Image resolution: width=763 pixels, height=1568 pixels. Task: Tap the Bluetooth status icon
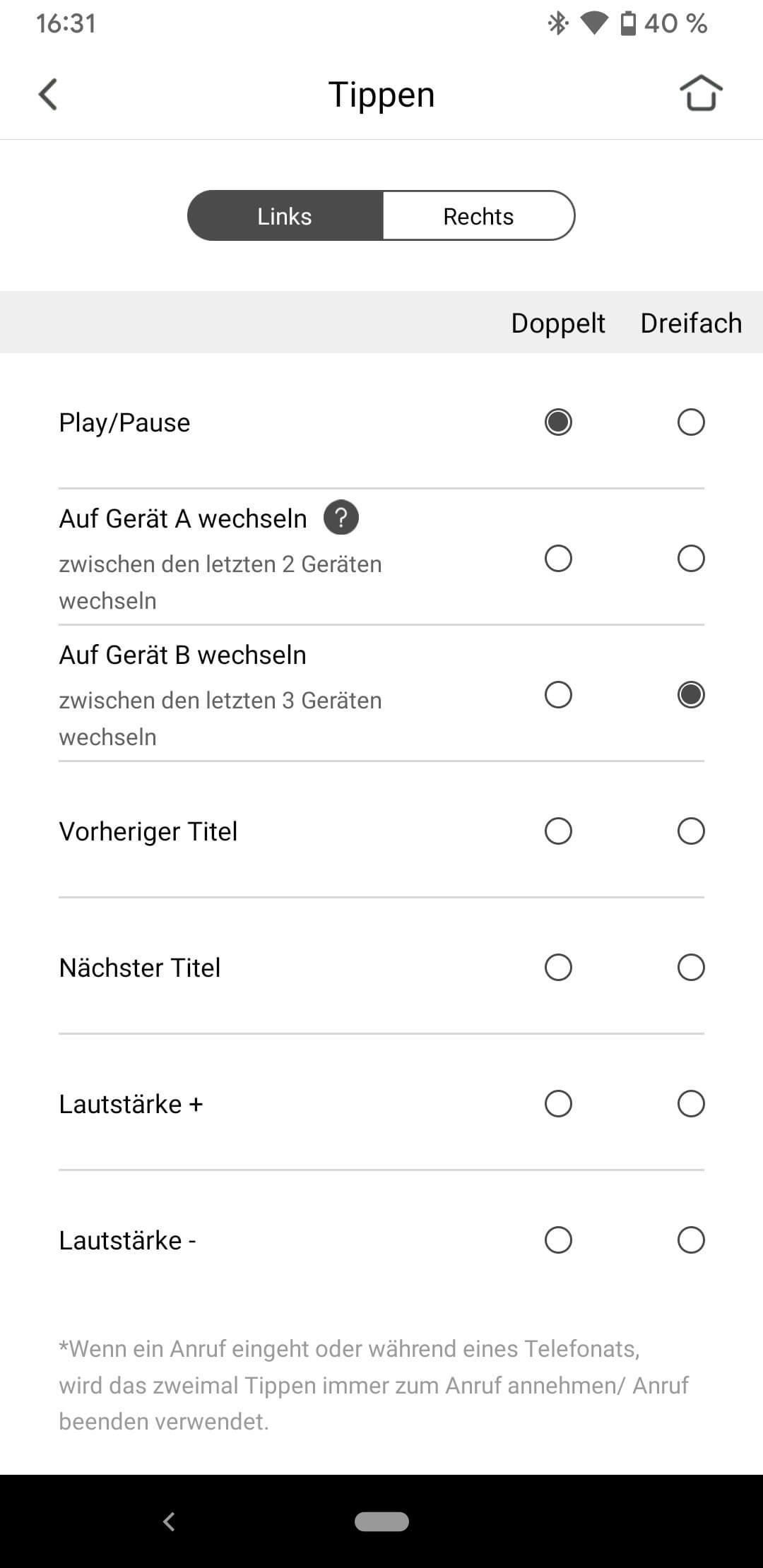[x=558, y=24]
